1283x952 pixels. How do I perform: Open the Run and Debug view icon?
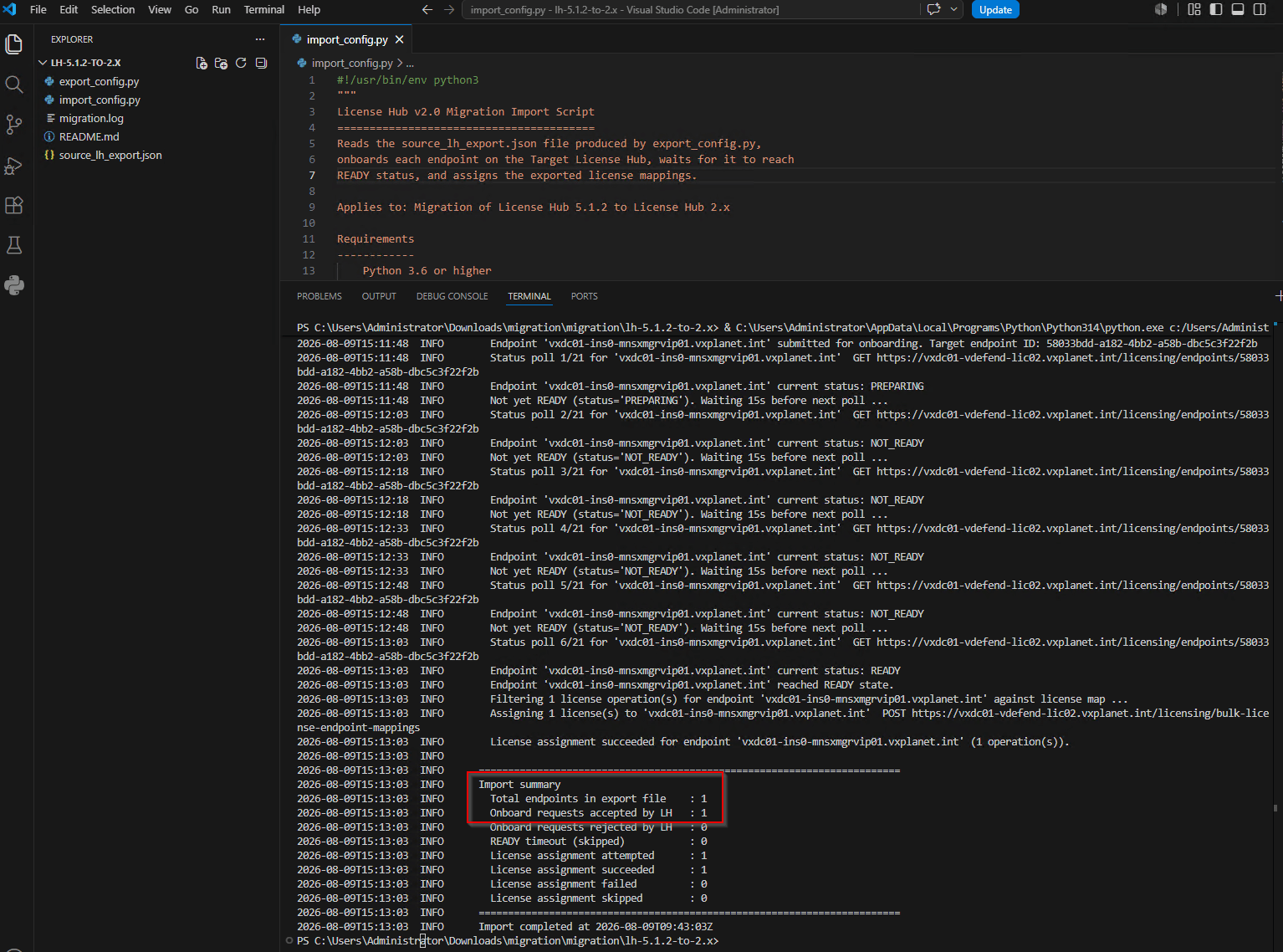(x=14, y=165)
